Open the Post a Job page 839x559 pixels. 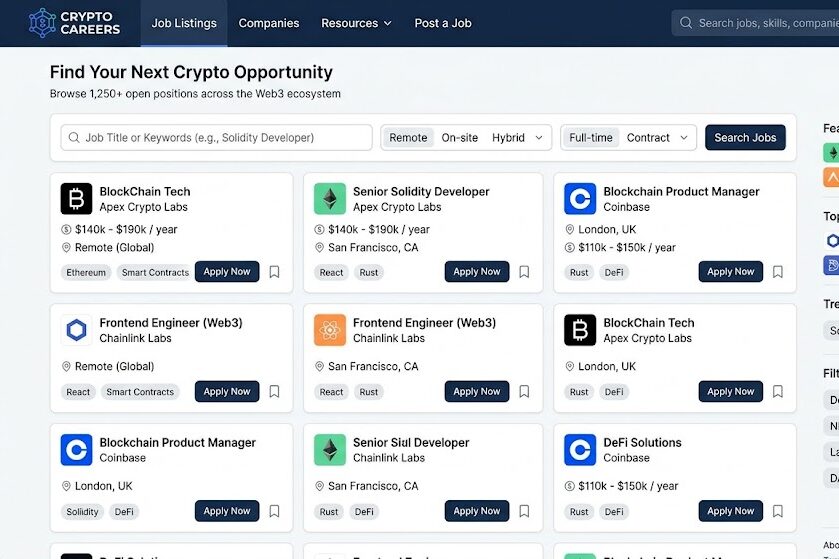click(443, 23)
